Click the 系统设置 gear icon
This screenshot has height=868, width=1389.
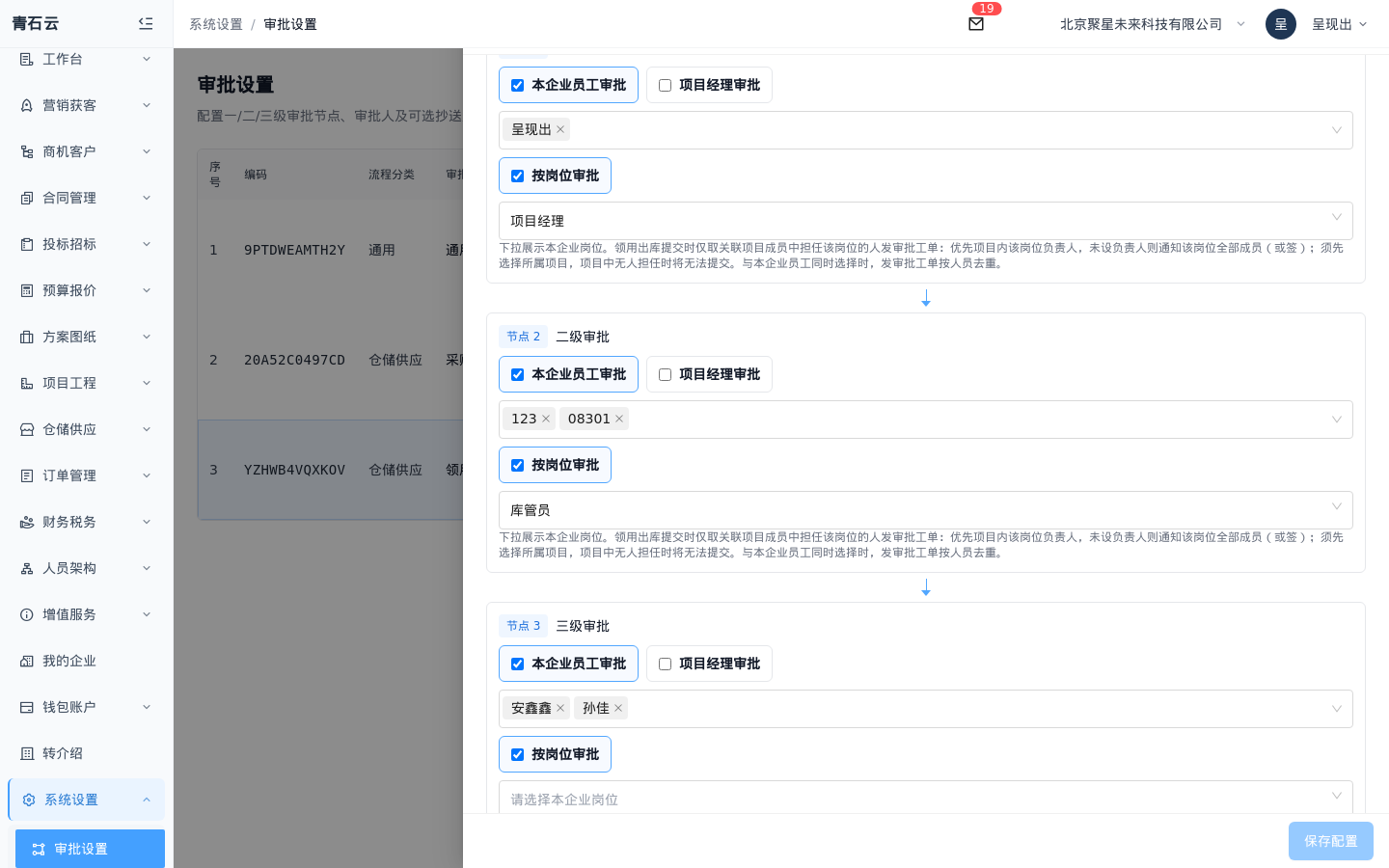coord(29,800)
